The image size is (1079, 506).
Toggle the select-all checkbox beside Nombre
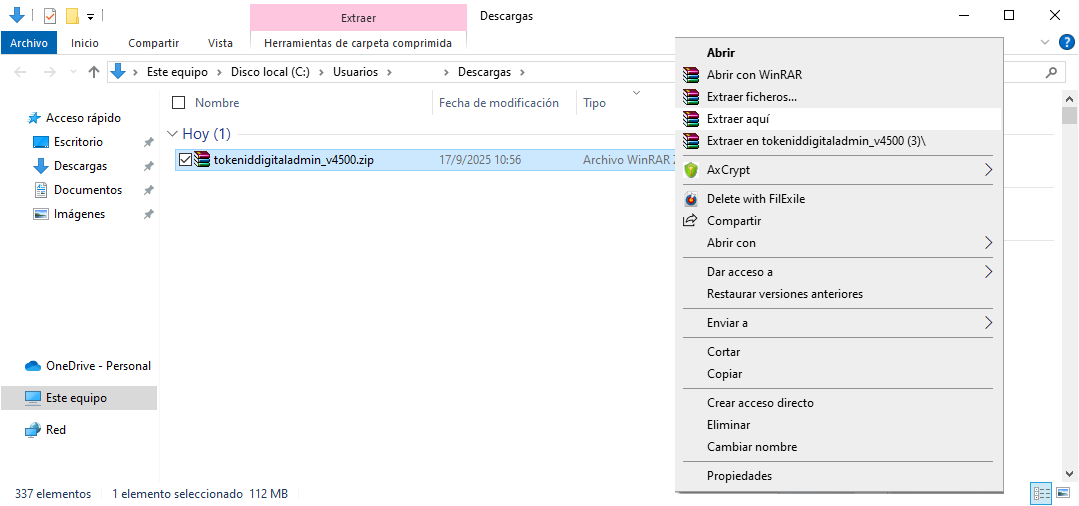pos(179,102)
